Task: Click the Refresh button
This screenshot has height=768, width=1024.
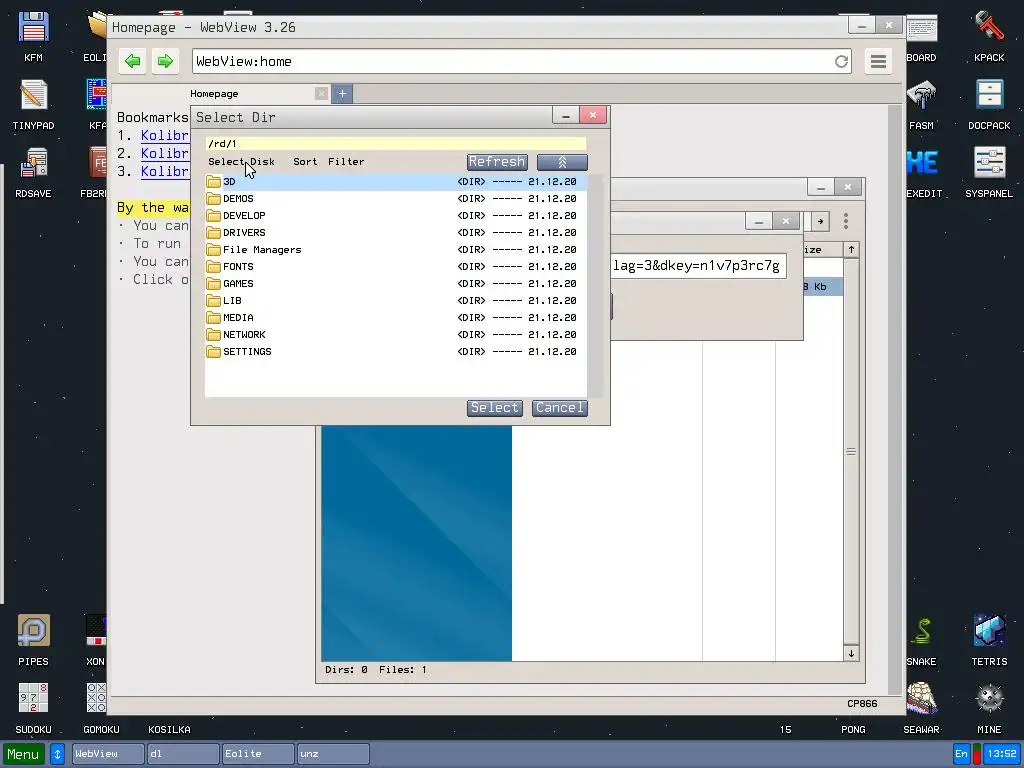Action: click(497, 162)
